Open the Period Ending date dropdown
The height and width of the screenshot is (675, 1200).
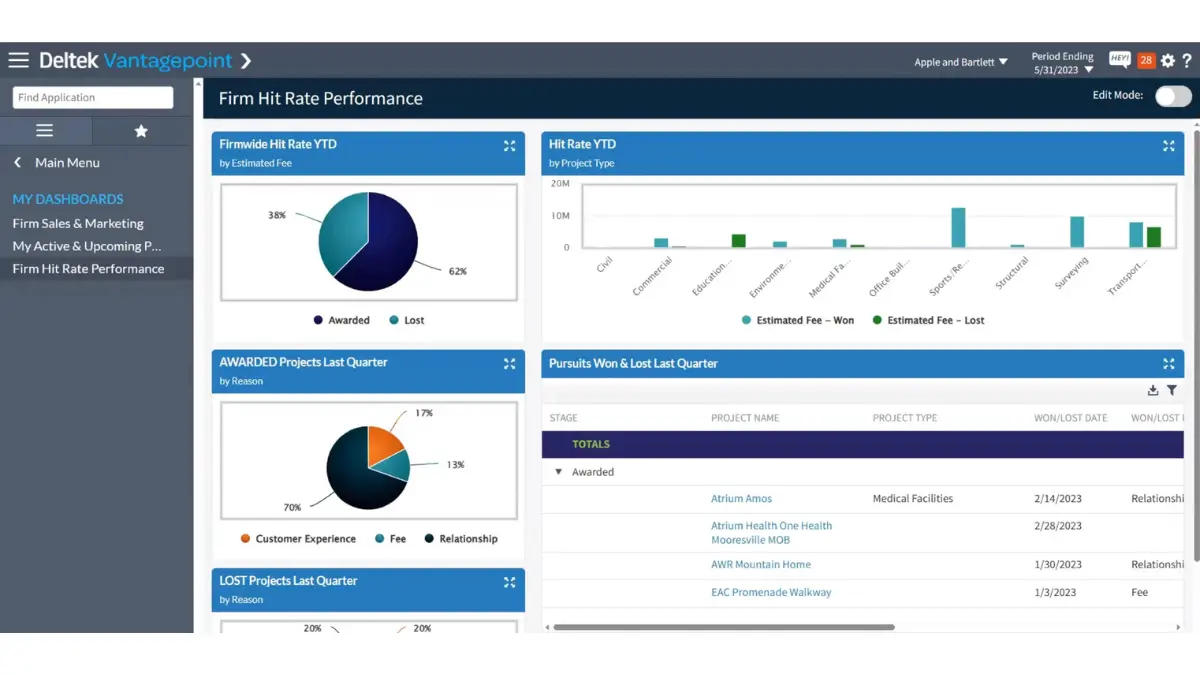click(1062, 62)
